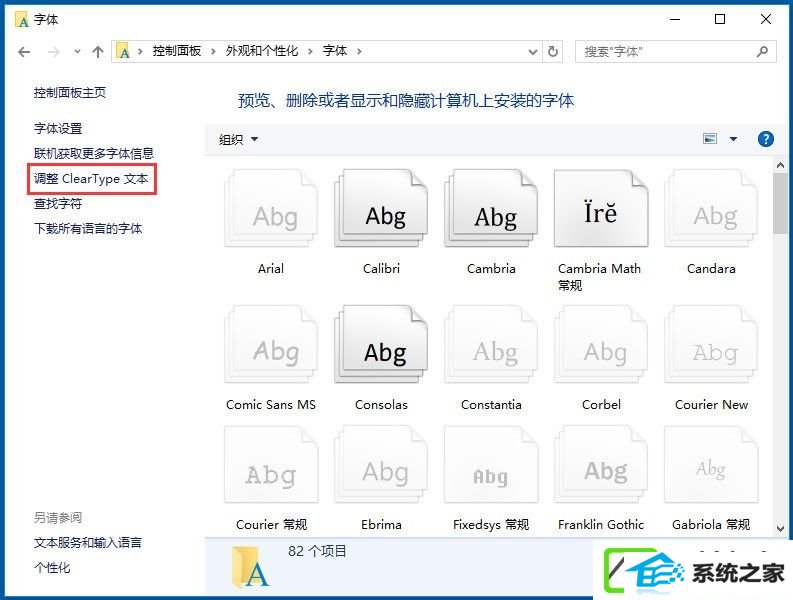This screenshot has width=793, height=600.
Task: Select the Fixedsys 常规 font icon
Action: click(491, 464)
